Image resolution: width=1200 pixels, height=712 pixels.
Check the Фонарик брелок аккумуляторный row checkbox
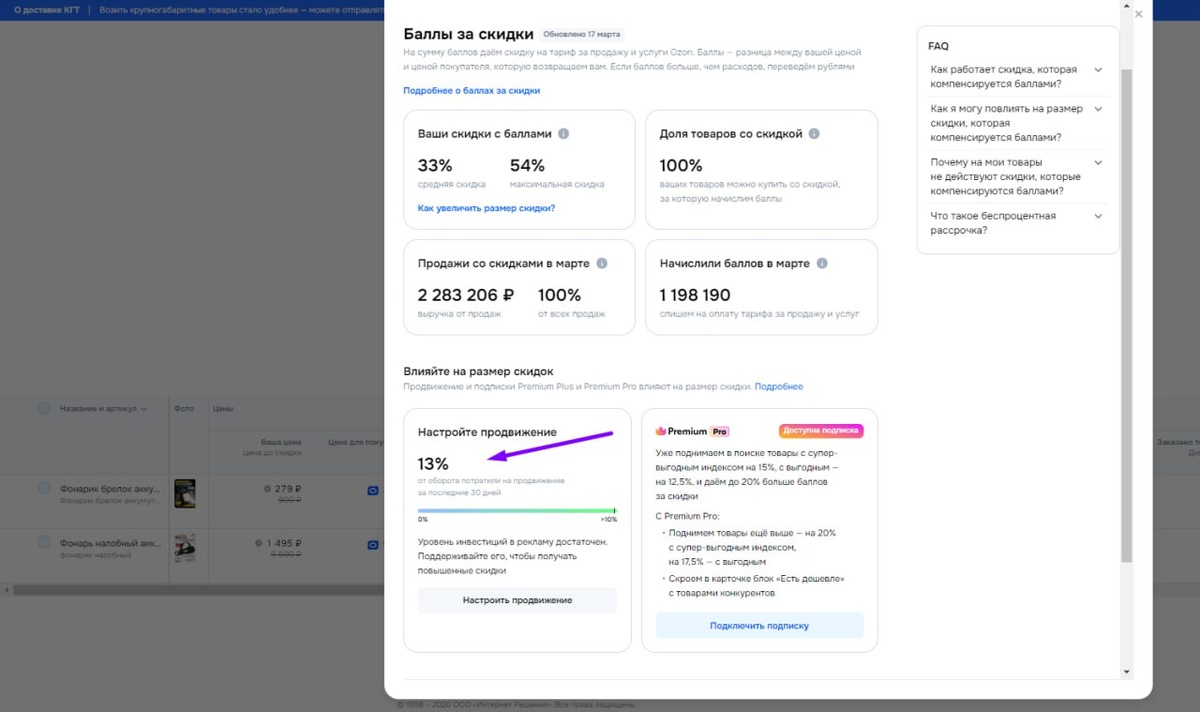click(44, 488)
